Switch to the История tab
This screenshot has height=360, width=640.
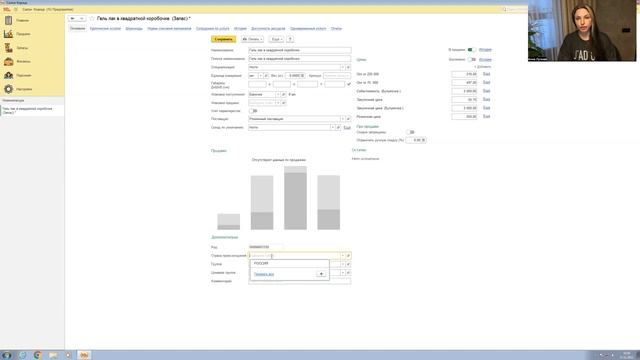pyautogui.click(x=240, y=29)
